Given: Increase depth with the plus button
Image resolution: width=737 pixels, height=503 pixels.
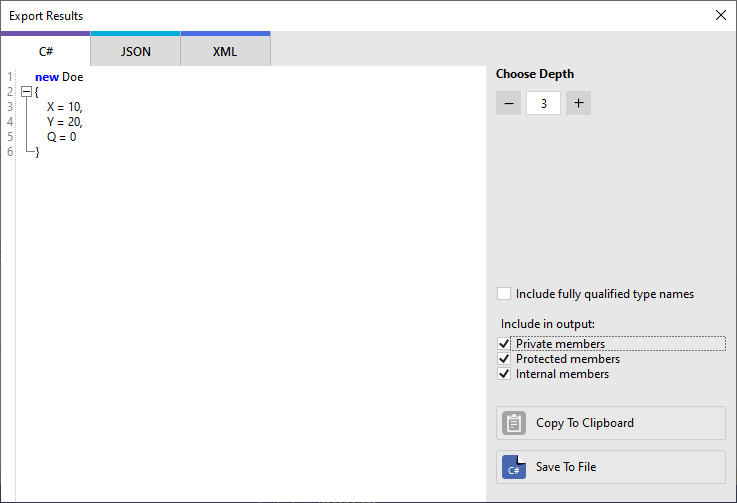Looking at the screenshot, I should [579, 103].
